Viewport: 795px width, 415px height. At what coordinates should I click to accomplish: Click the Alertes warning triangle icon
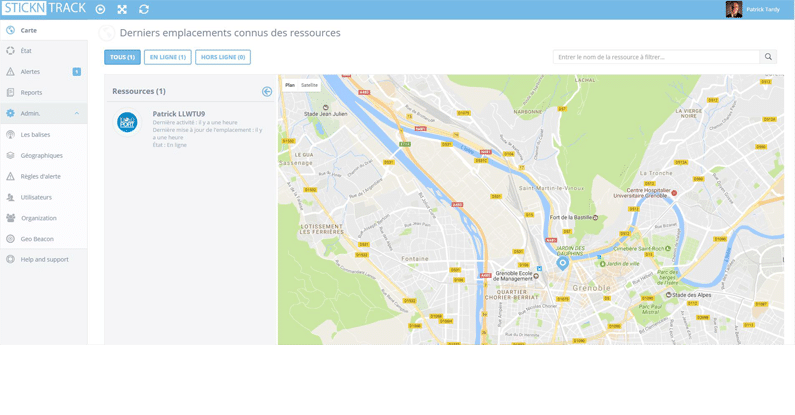point(10,71)
